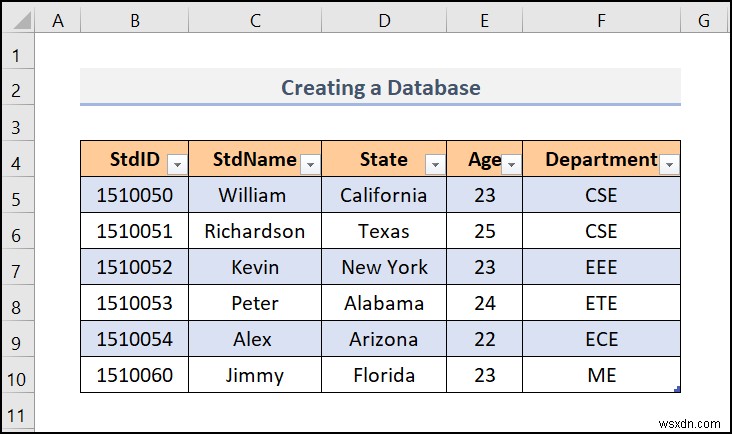Viewport: 732px width, 434px height.
Task: Select the cell containing William
Action: click(x=252, y=196)
